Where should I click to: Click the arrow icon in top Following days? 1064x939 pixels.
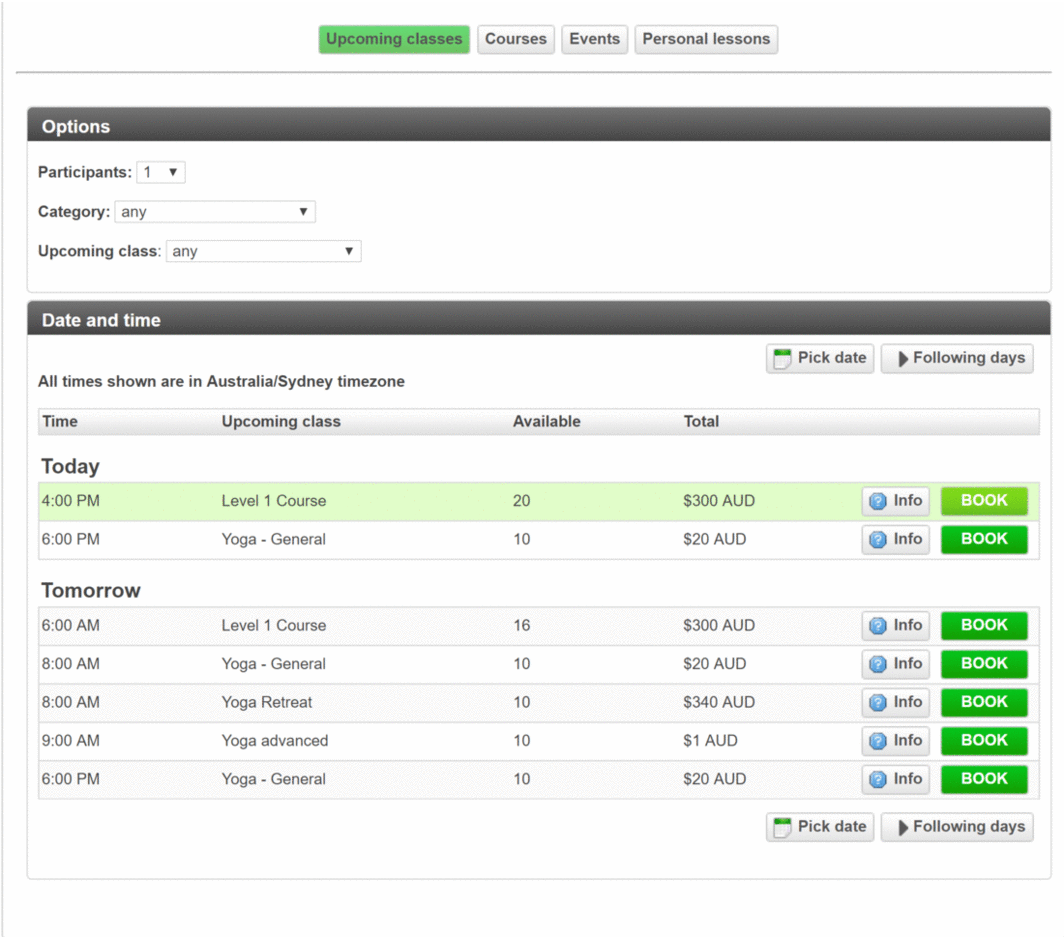pos(903,359)
